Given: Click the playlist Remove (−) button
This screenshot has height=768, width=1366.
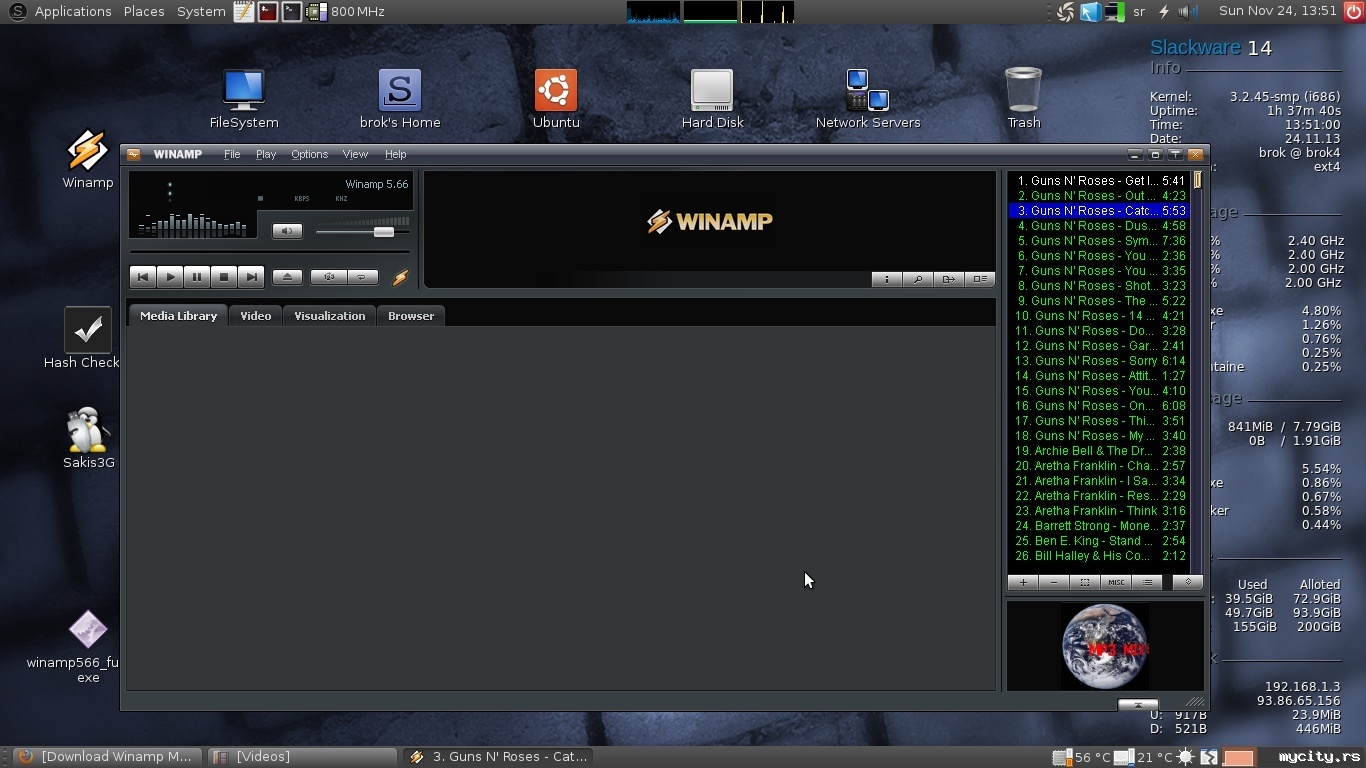Looking at the screenshot, I should 1054,582.
